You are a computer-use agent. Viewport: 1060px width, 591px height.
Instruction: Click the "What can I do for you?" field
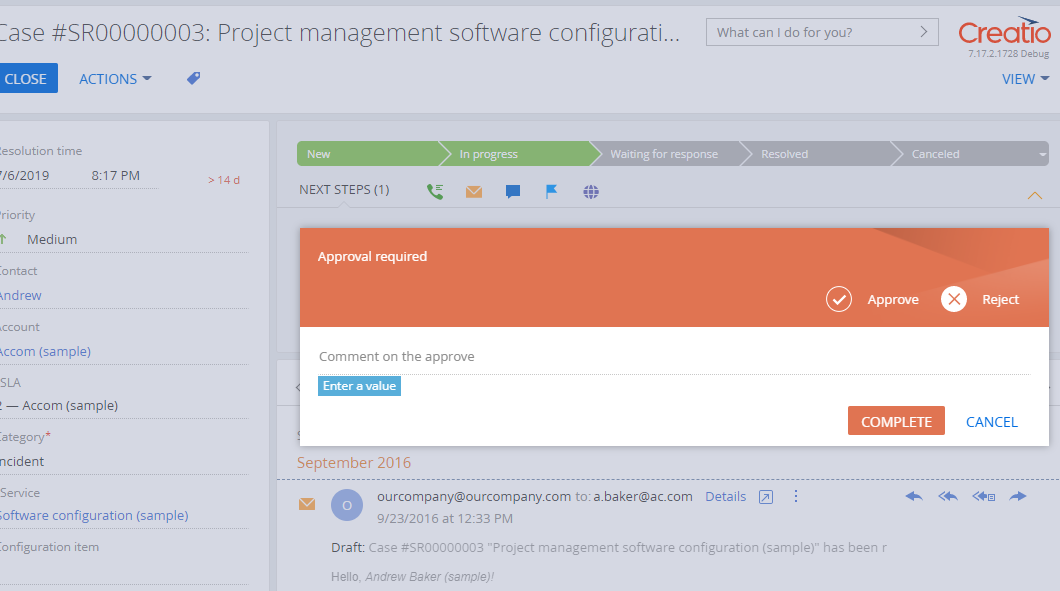click(822, 32)
